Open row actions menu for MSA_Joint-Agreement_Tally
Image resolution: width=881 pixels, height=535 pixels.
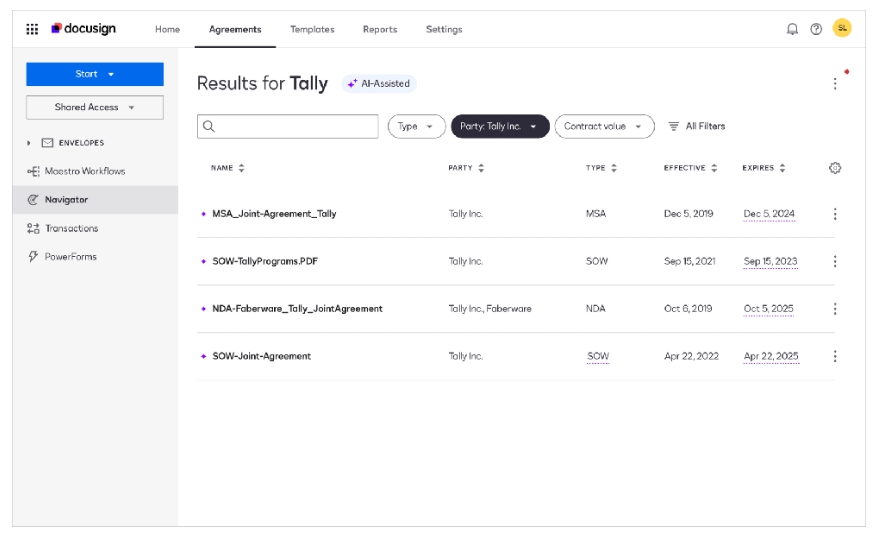click(835, 214)
